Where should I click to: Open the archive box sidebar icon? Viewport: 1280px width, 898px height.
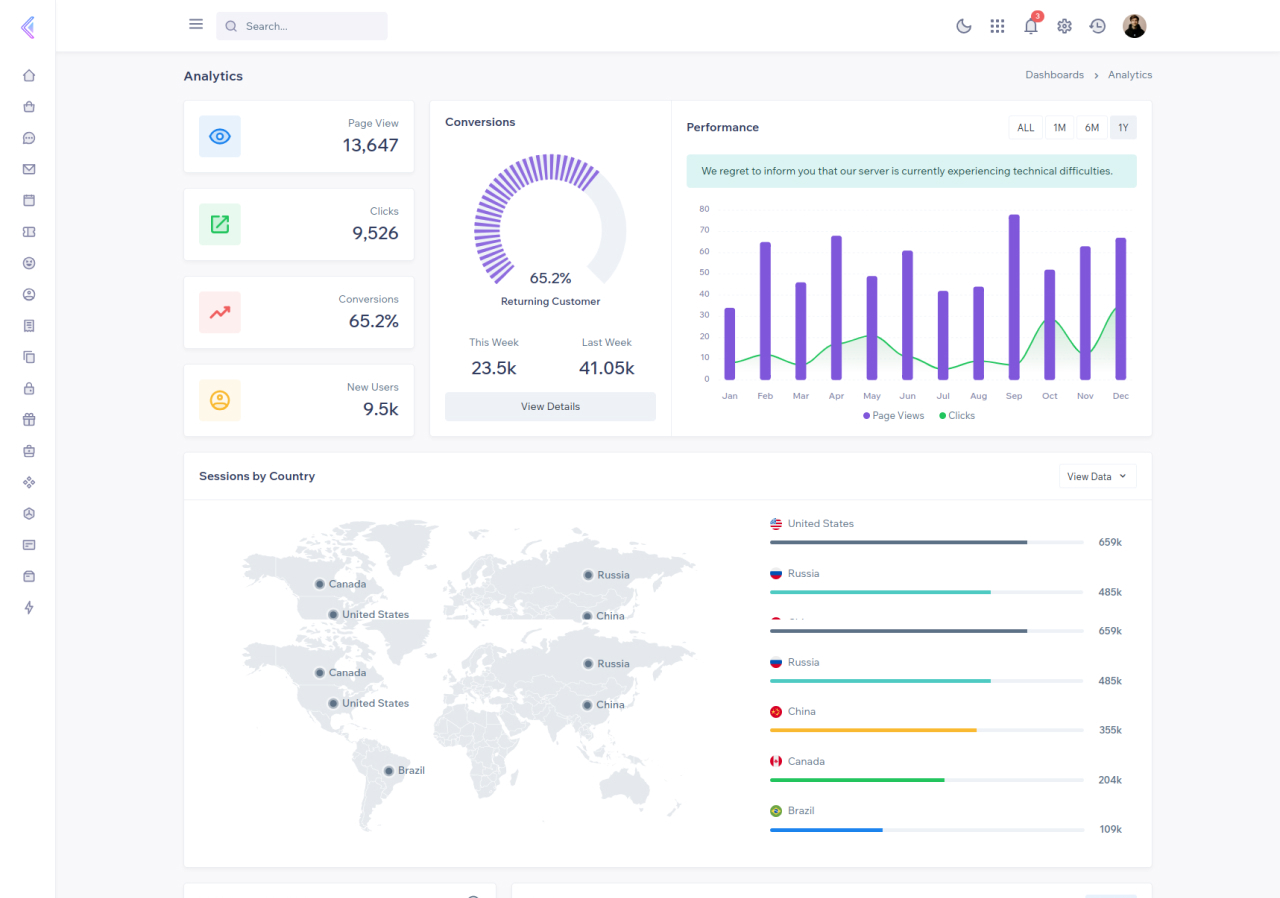coord(29,576)
